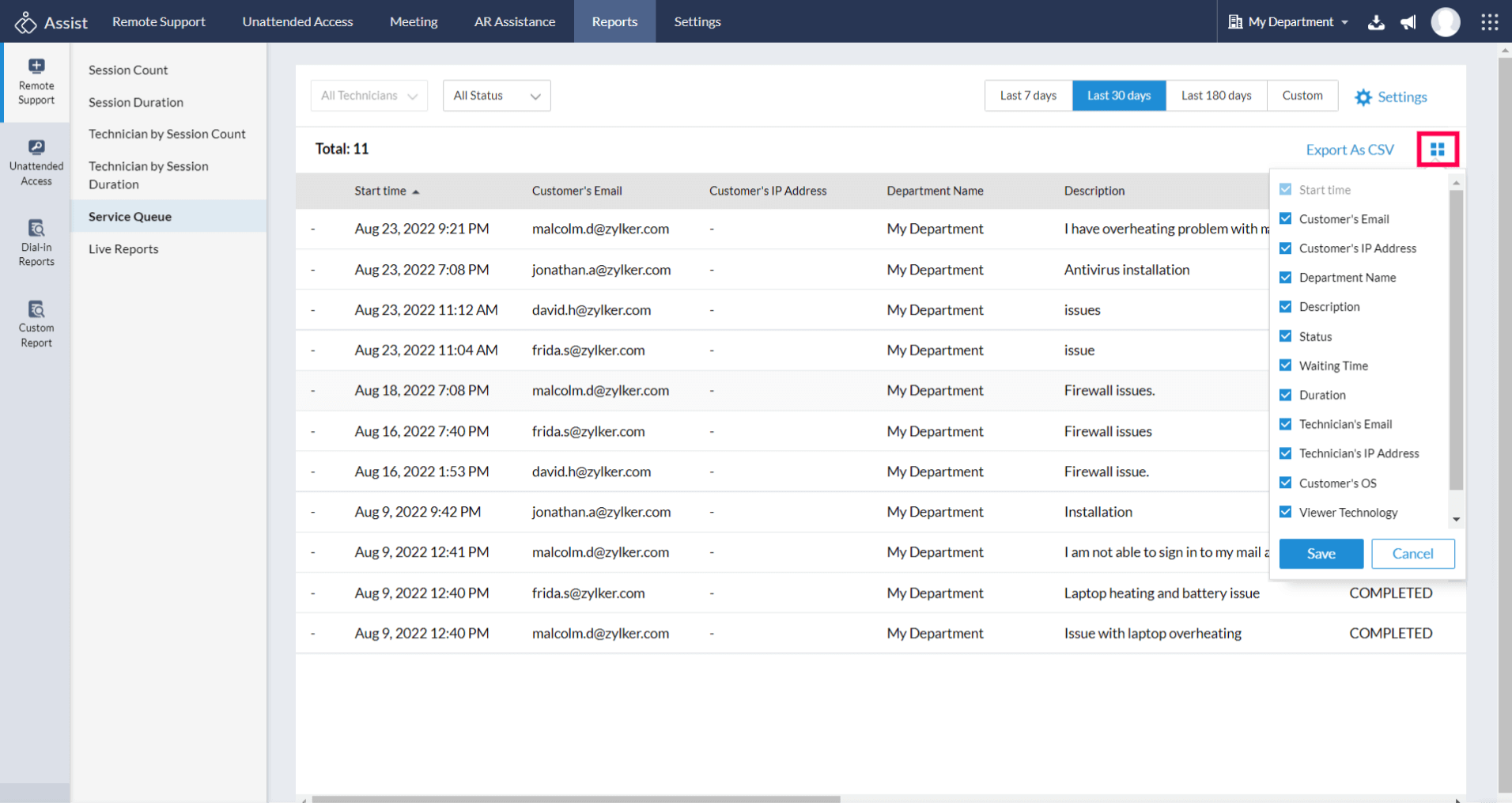Click the horizontal scrollbar below the table
The width and height of the screenshot is (1512, 803).
576,799
